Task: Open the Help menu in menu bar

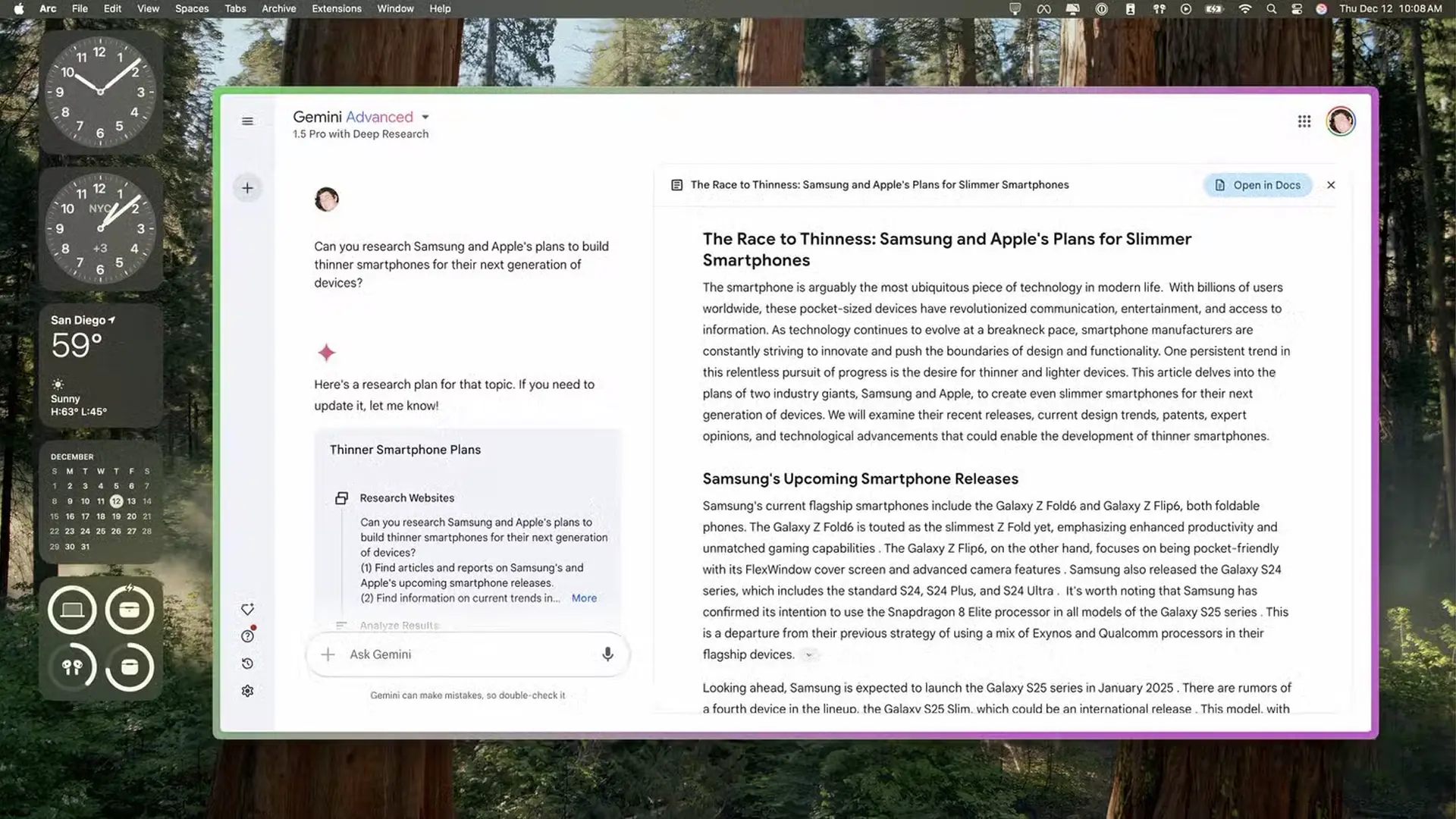Action: [x=440, y=9]
